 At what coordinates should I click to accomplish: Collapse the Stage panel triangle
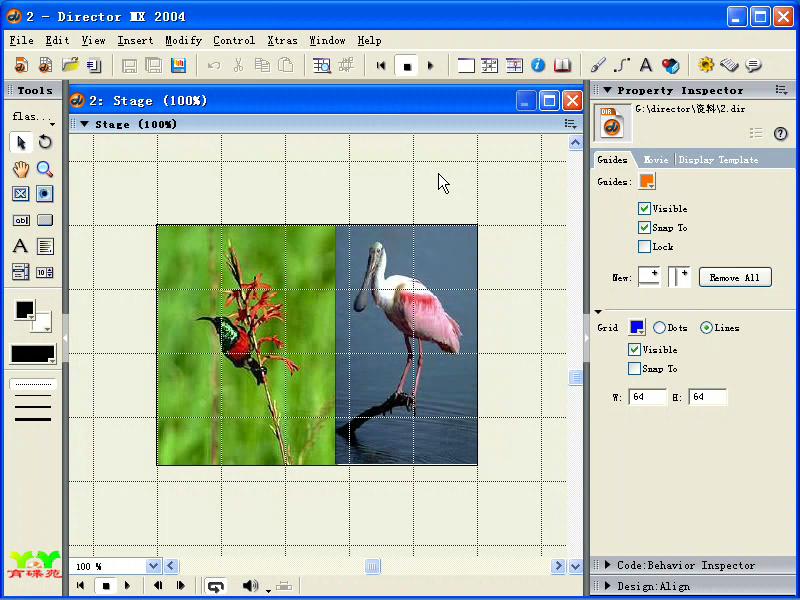pos(85,124)
